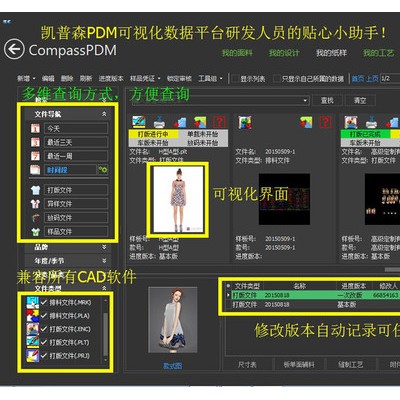This screenshot has width=400, height=400.
Task: Open the search combo box dropdown arrow
Action: 305,101
